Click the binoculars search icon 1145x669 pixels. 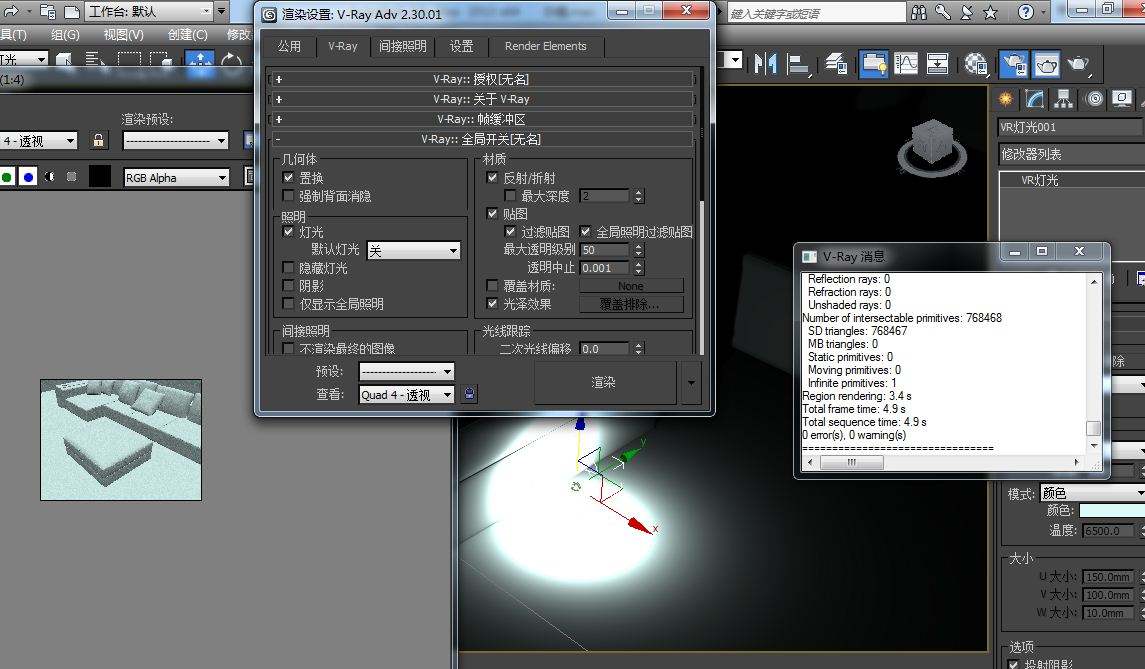pos(919,12)
